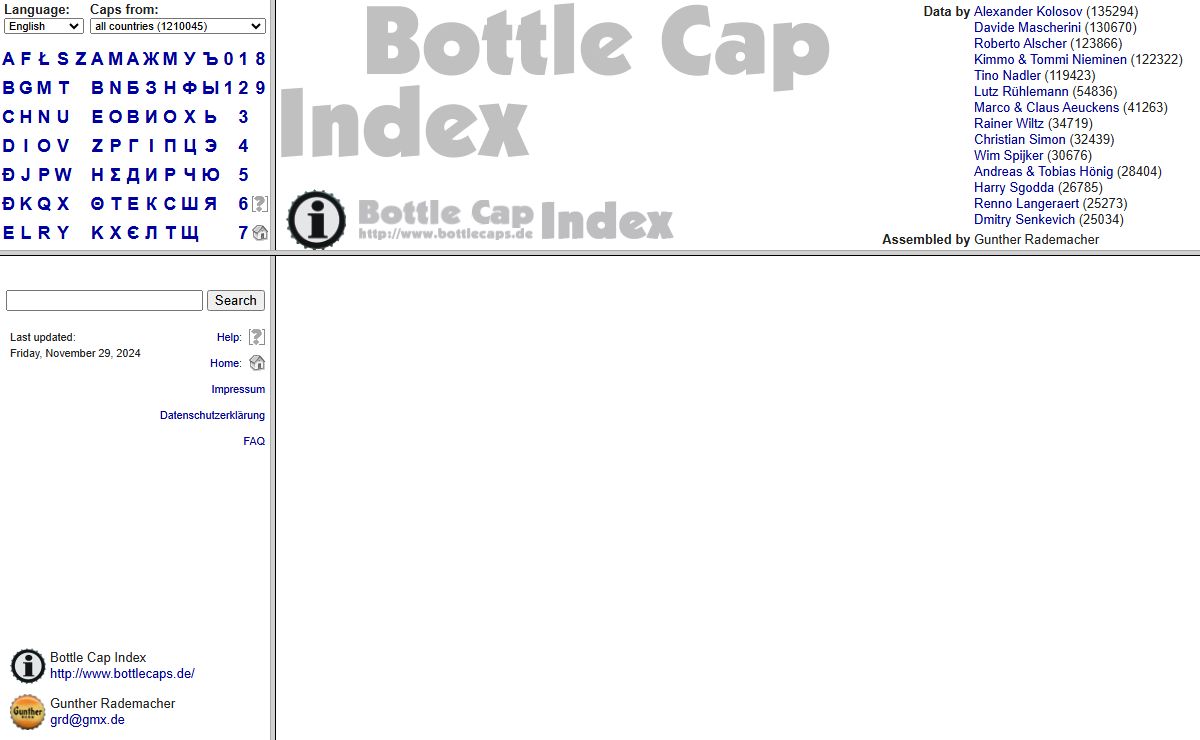Select digit 3 in the index
The height and width of the screenshot is (740, 1200).
click(x=243, y=117)
